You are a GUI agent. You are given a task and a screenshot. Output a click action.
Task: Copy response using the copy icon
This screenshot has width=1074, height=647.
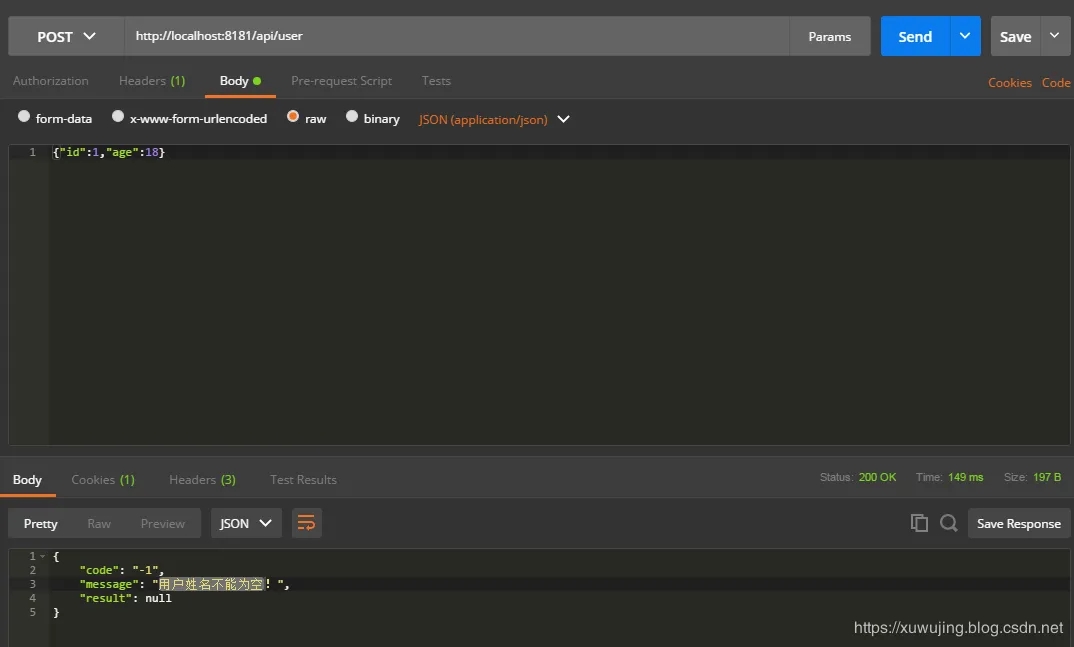pos(919,523)
